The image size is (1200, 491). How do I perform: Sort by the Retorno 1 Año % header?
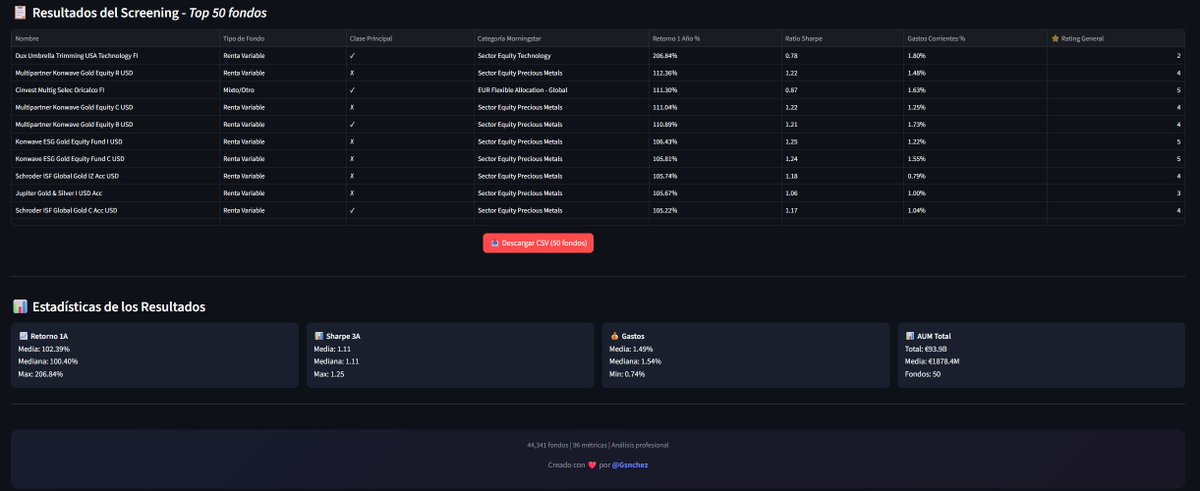click(x=715, y=38)
